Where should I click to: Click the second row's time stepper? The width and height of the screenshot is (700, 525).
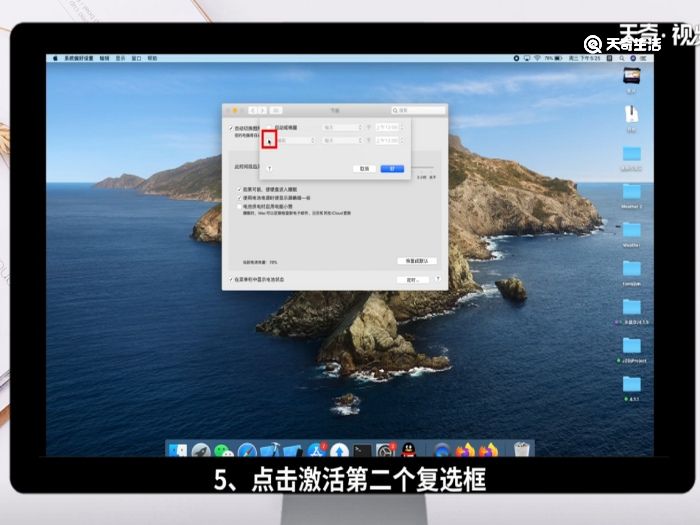pyautogui.click(x=402, y=140)
